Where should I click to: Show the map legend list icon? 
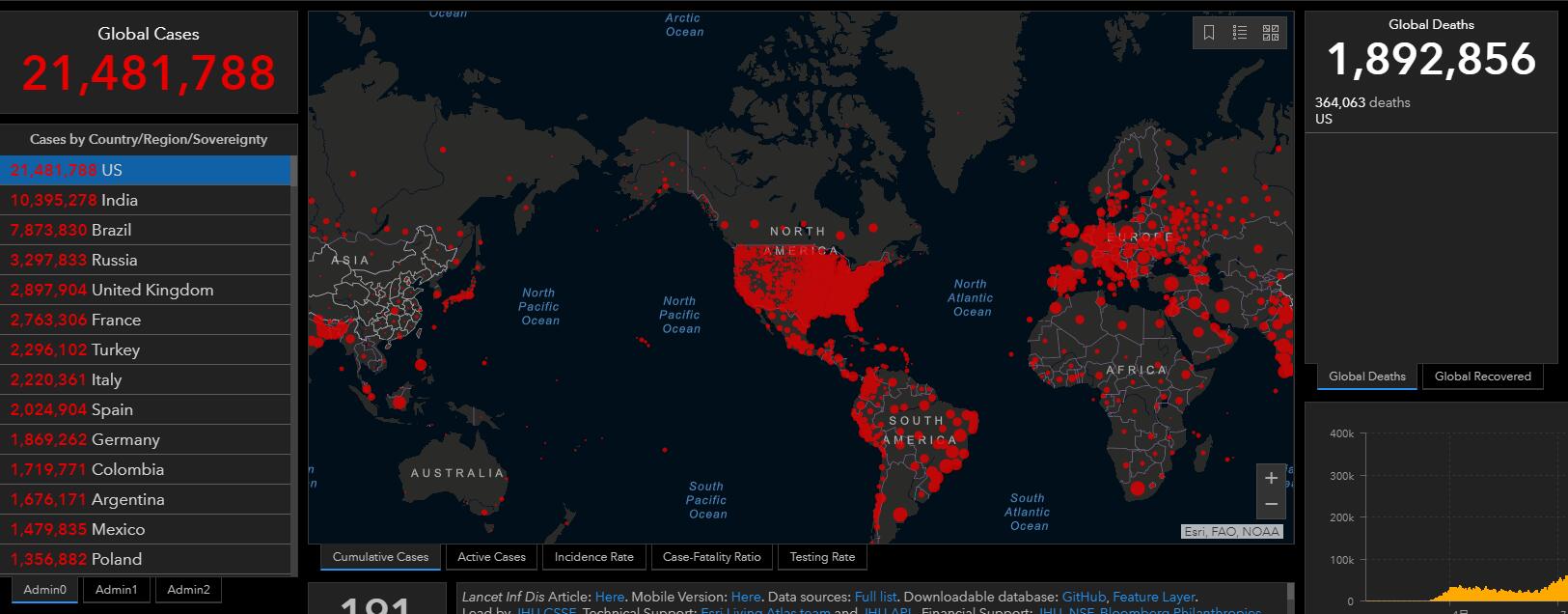click(1240, 33)
